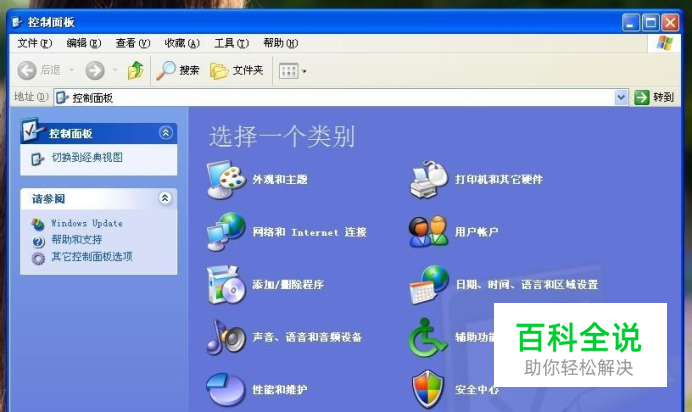Click the Back (后退) arrow icon
This screenshot has height=412, width=692.
tap(27, 70)
